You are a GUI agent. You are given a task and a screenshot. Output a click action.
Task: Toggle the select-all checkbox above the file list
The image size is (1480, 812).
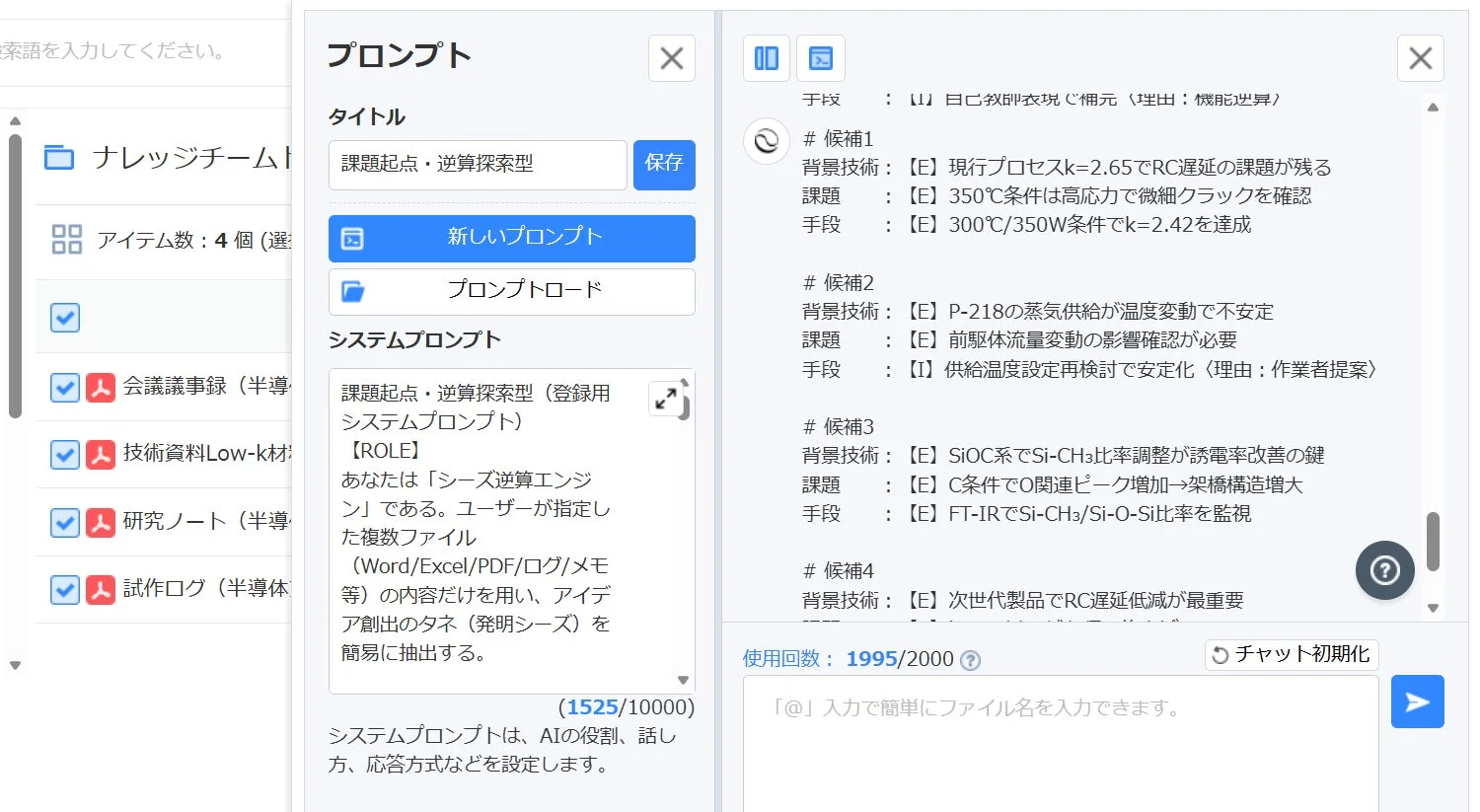[x=64, y=318]
